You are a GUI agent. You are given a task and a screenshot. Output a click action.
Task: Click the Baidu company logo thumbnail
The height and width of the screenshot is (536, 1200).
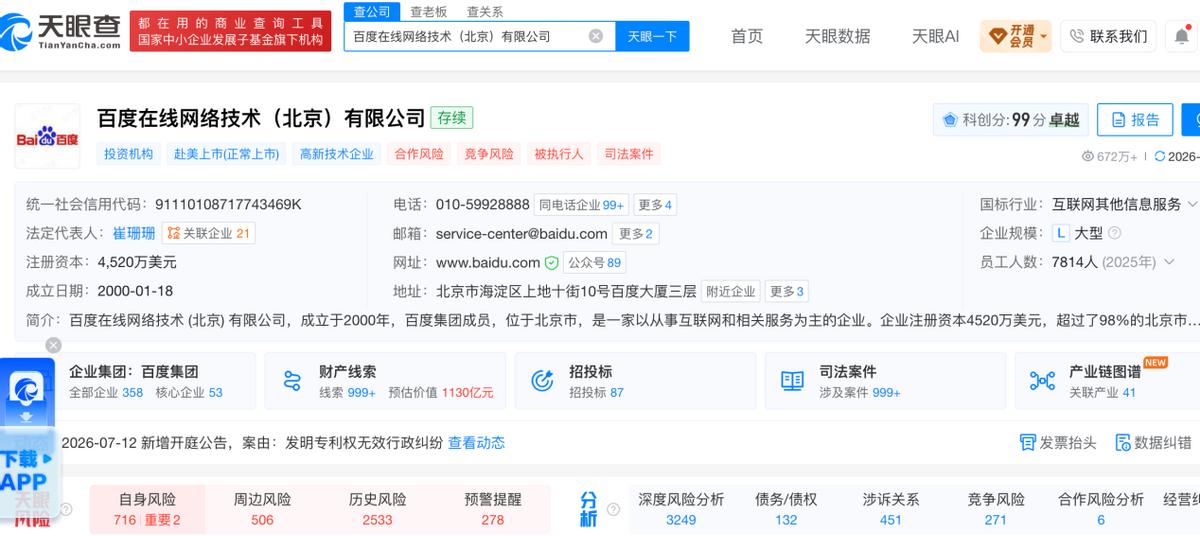(47, 135)
